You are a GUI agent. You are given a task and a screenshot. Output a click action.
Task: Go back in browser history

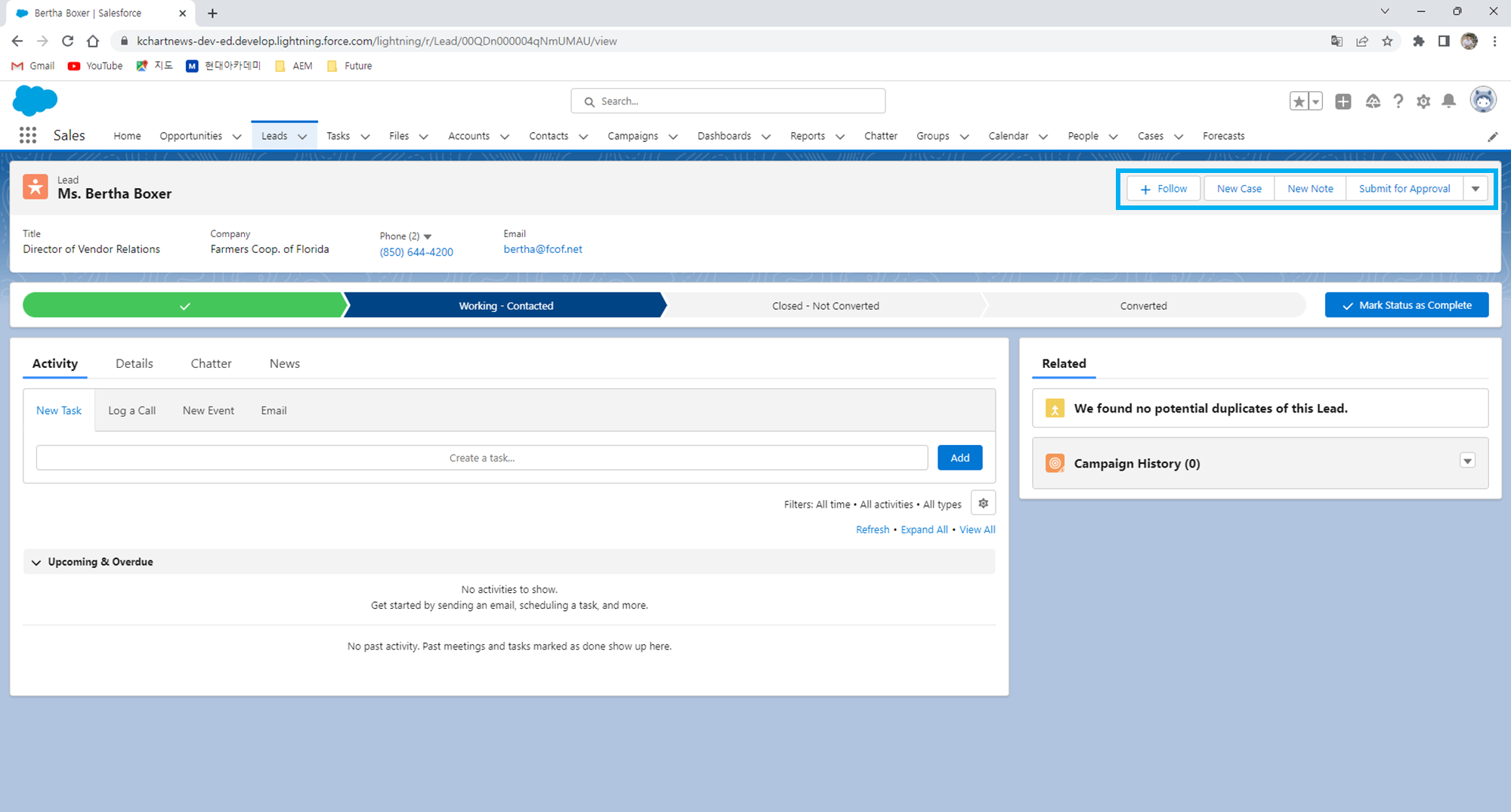click(17, 41)
